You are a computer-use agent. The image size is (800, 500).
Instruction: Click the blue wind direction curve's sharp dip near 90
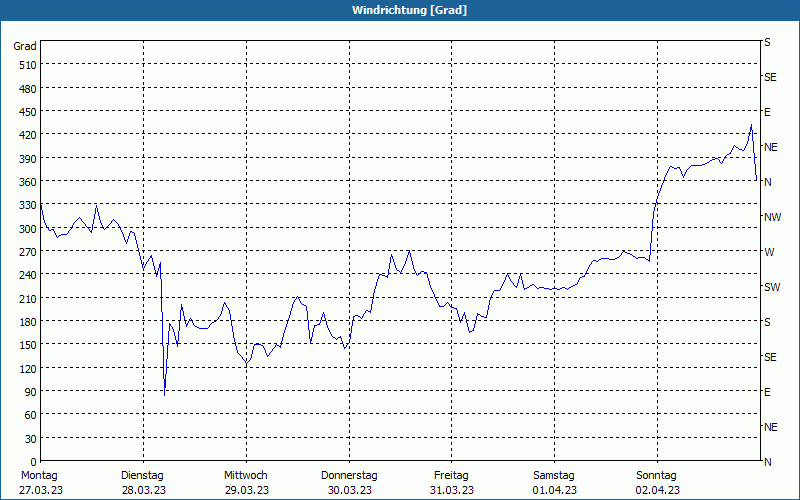[x=164, y=394]
